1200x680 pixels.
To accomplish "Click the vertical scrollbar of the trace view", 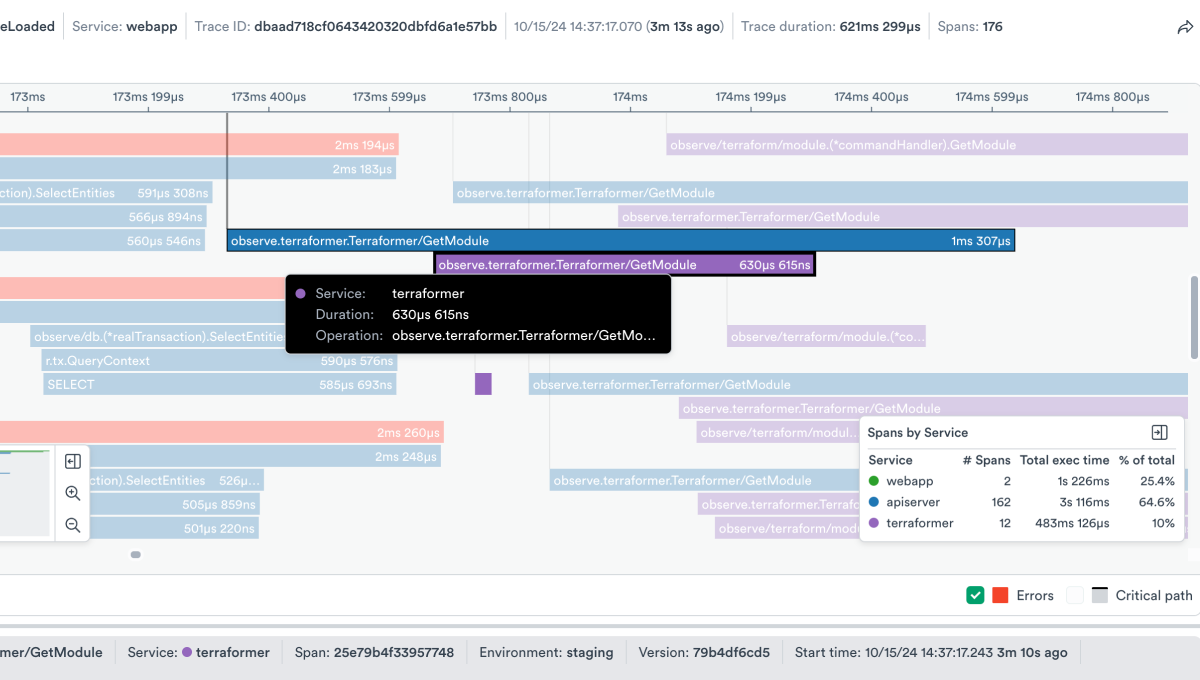I will (1193, 318).
